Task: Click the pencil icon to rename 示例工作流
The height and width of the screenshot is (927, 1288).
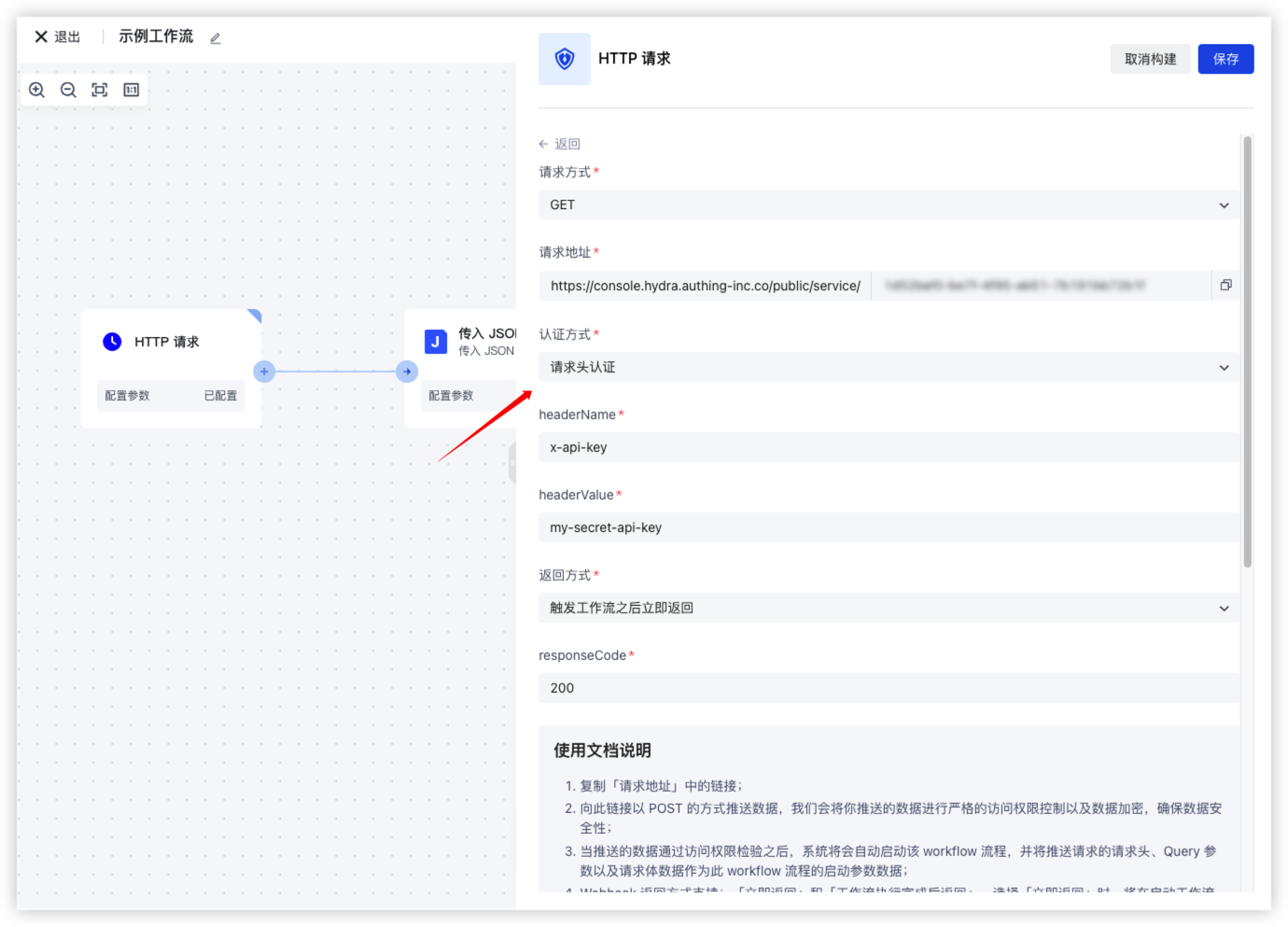Action: click(216, 38)
